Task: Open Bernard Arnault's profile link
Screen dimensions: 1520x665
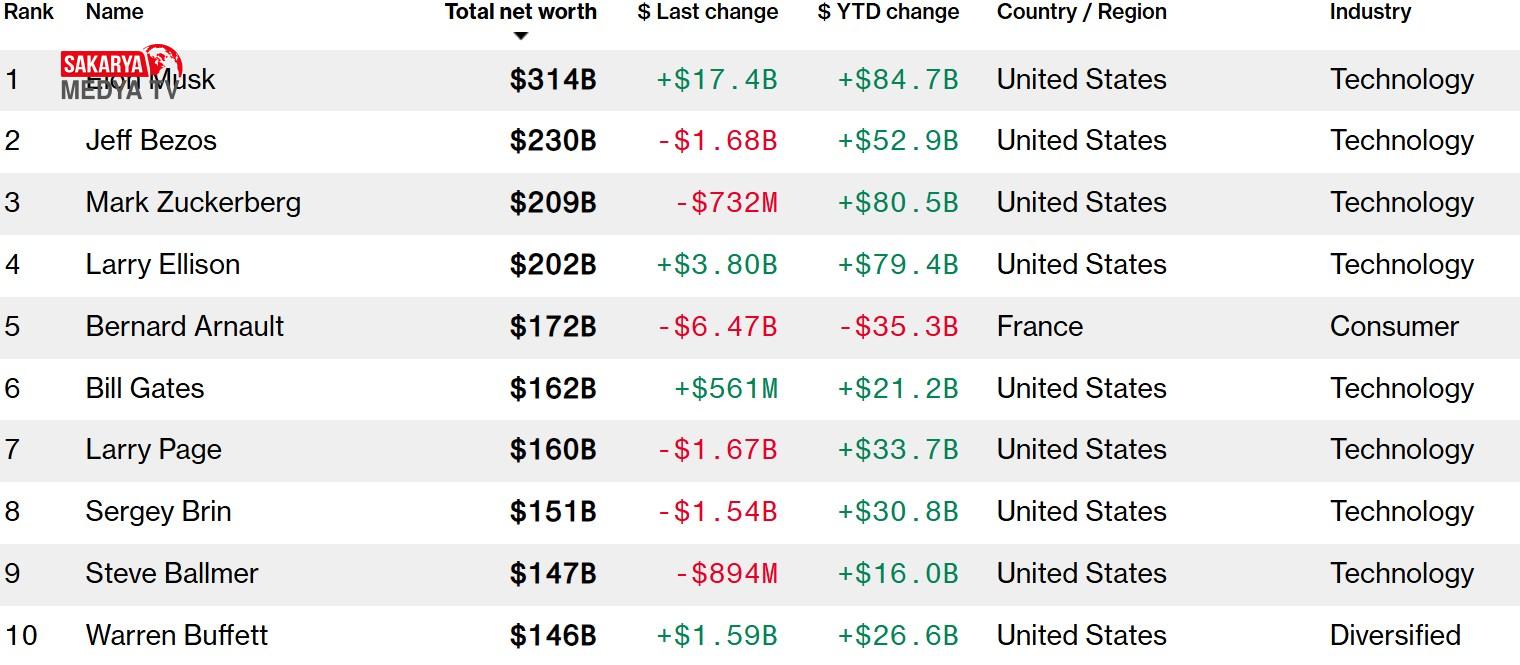Action: tap(185, 326)
